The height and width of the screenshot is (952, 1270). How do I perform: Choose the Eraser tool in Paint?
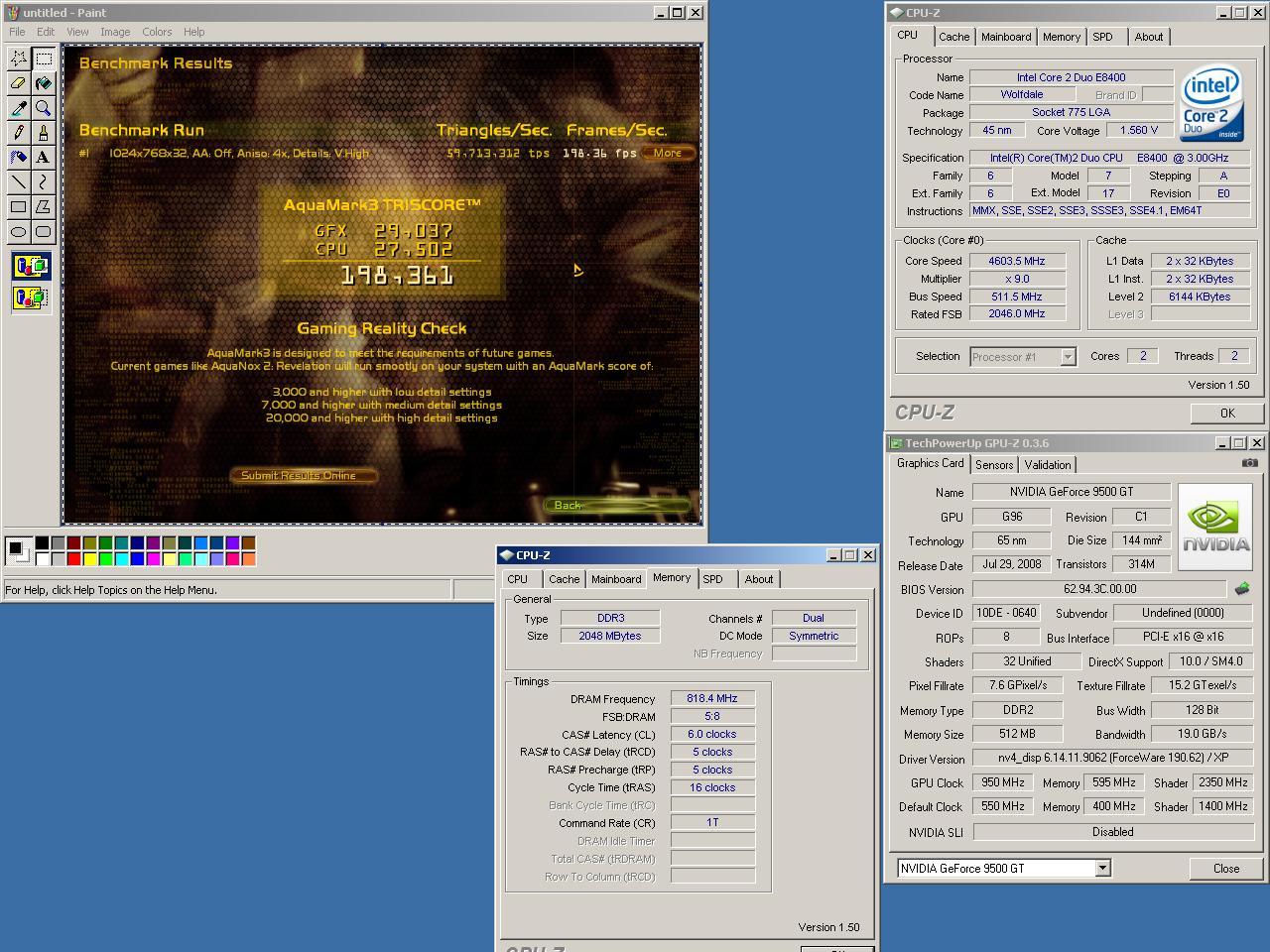coord(19,83)
